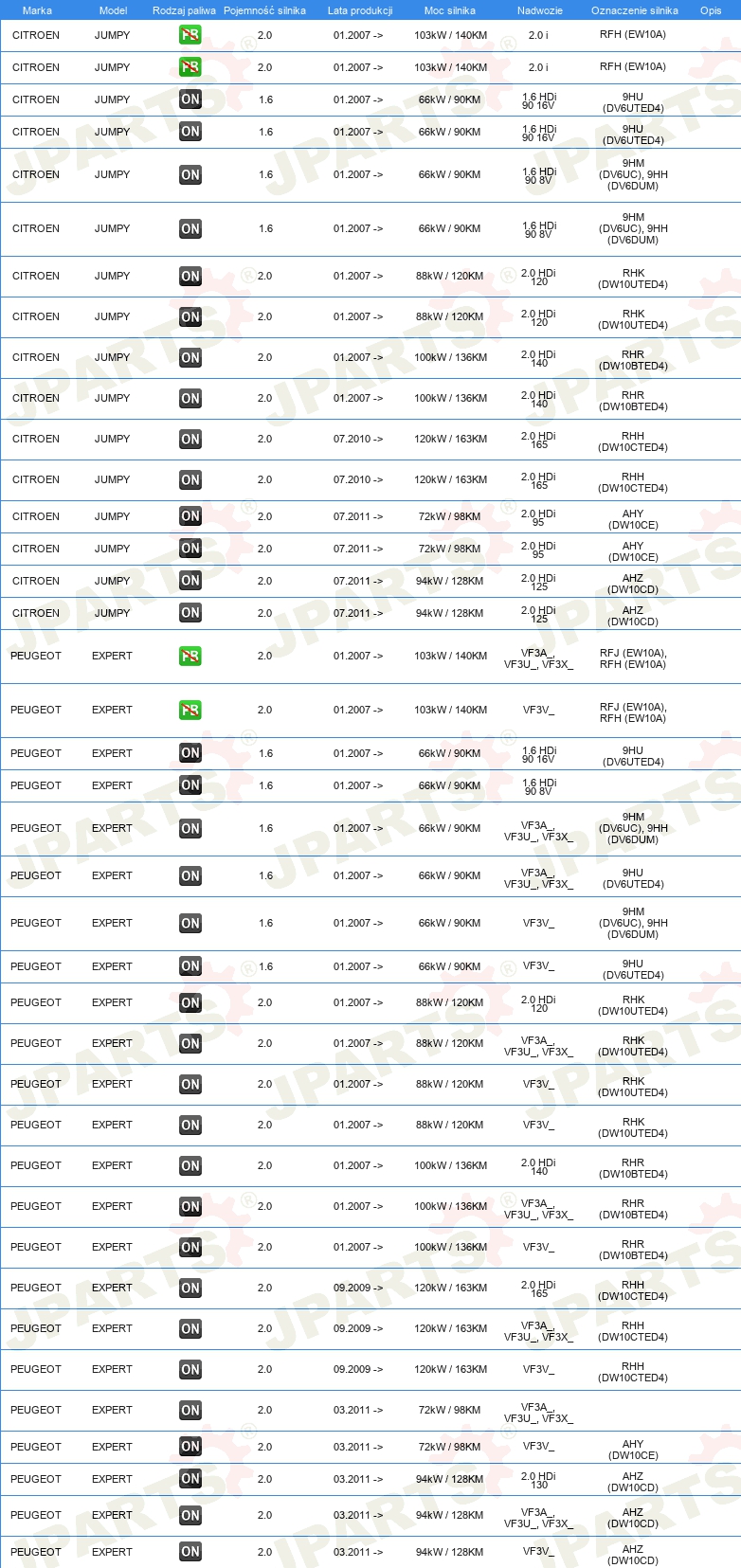Select '03.2011 ->' in Peugeot 2.0 HDi 130 row
The image size is (741, 1568).
coord(358,1479)
